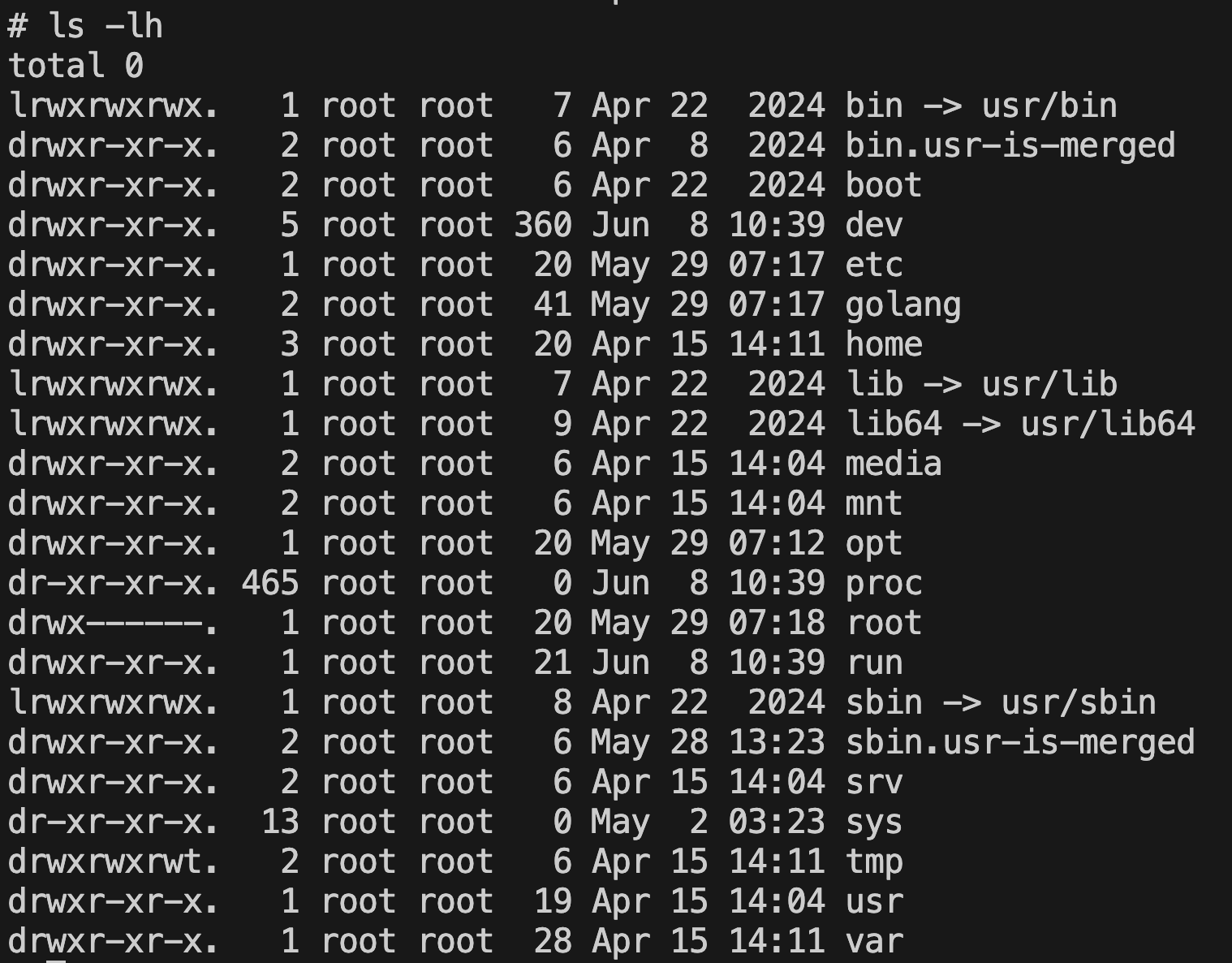Click the link count 465 for proc
The image size is (1232, 963).
click(270, 583)
